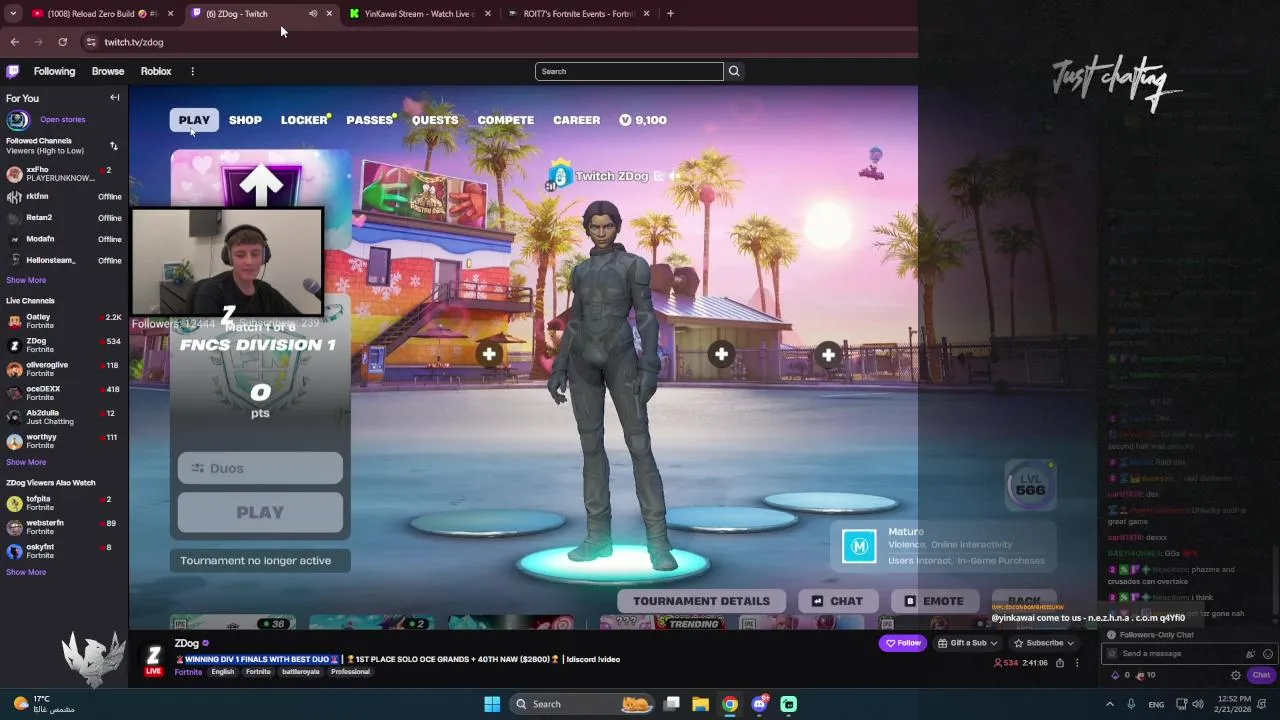Open the stream's more options dots

pyautogui.click(x=1077, y=663)
